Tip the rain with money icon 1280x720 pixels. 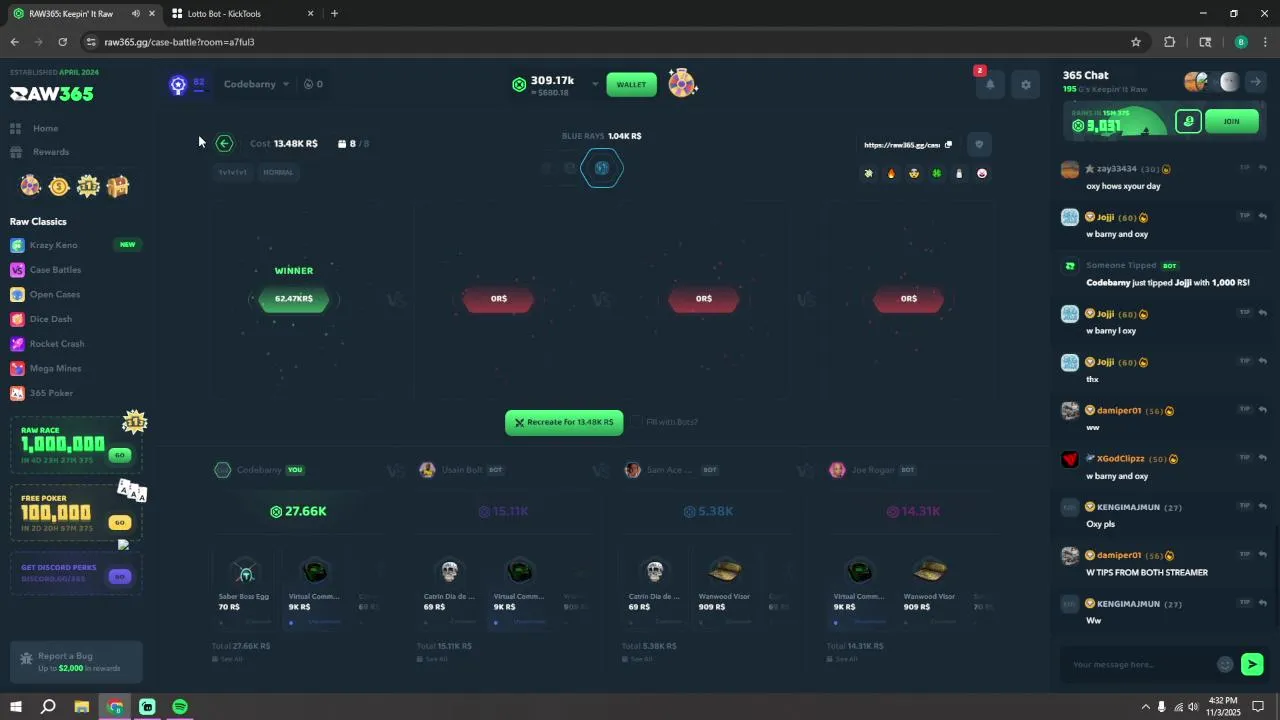(1188, 122)
